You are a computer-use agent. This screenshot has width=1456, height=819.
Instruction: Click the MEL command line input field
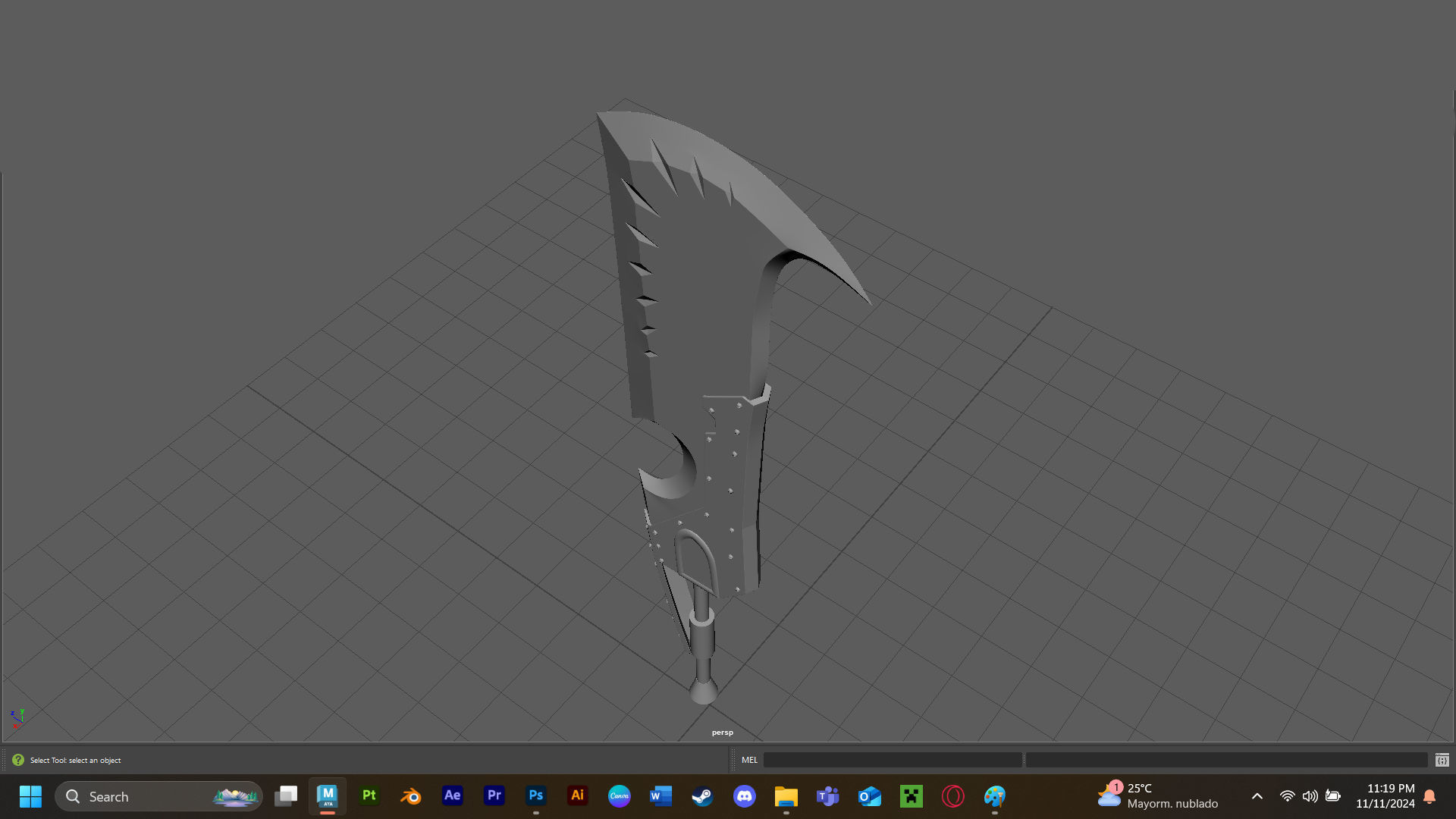(x=893, y=760)
